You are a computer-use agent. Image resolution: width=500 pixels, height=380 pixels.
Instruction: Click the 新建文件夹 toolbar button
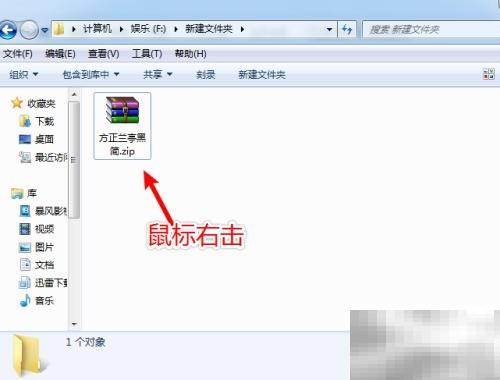click(262, 74)
